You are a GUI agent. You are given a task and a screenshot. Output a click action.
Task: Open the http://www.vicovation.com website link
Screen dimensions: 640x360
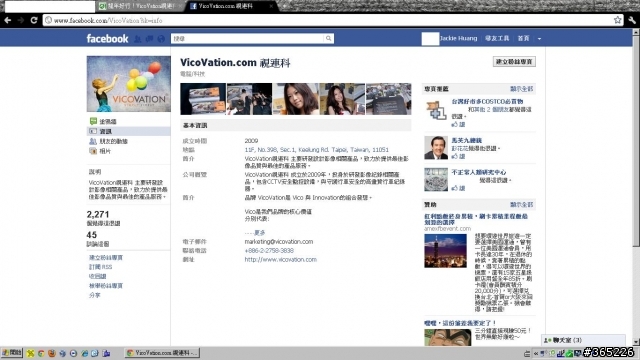[280, 259]
